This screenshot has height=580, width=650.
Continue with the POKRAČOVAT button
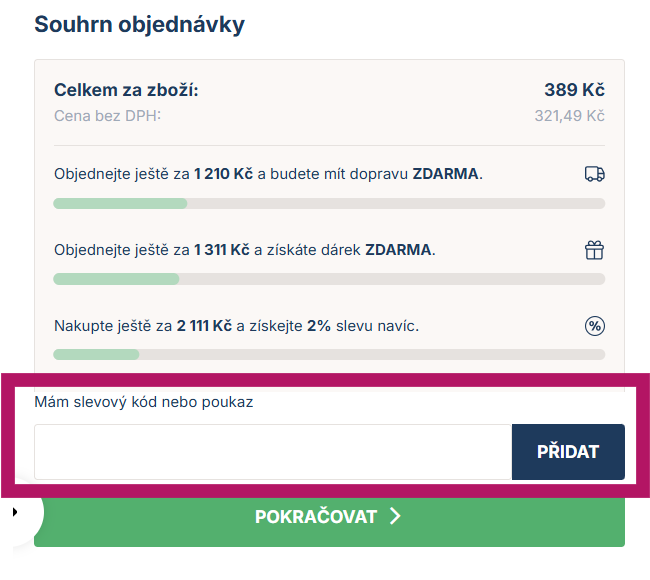click(329, 517)
